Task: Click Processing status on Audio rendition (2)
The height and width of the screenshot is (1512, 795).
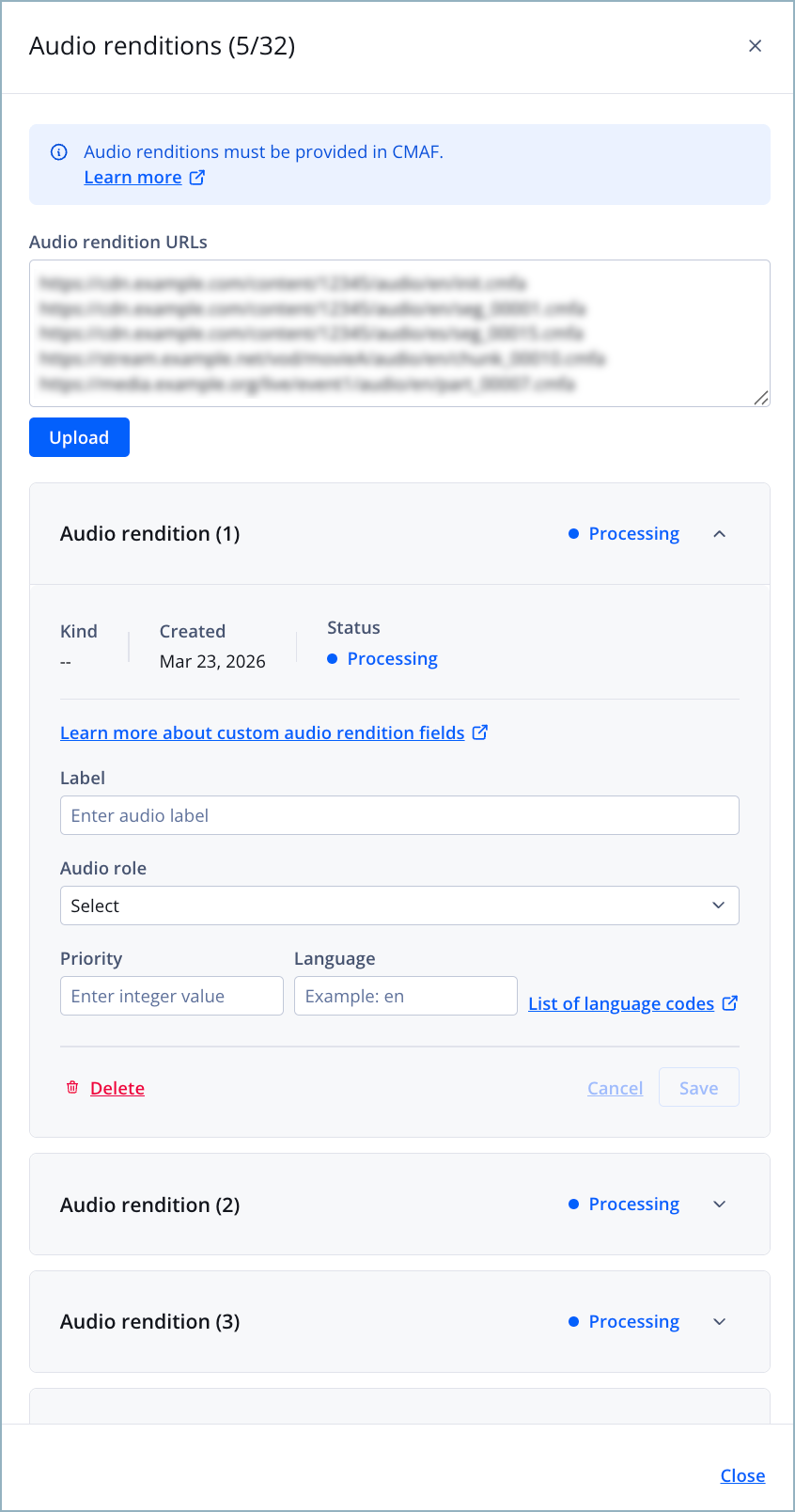Action: [624, 1205]
